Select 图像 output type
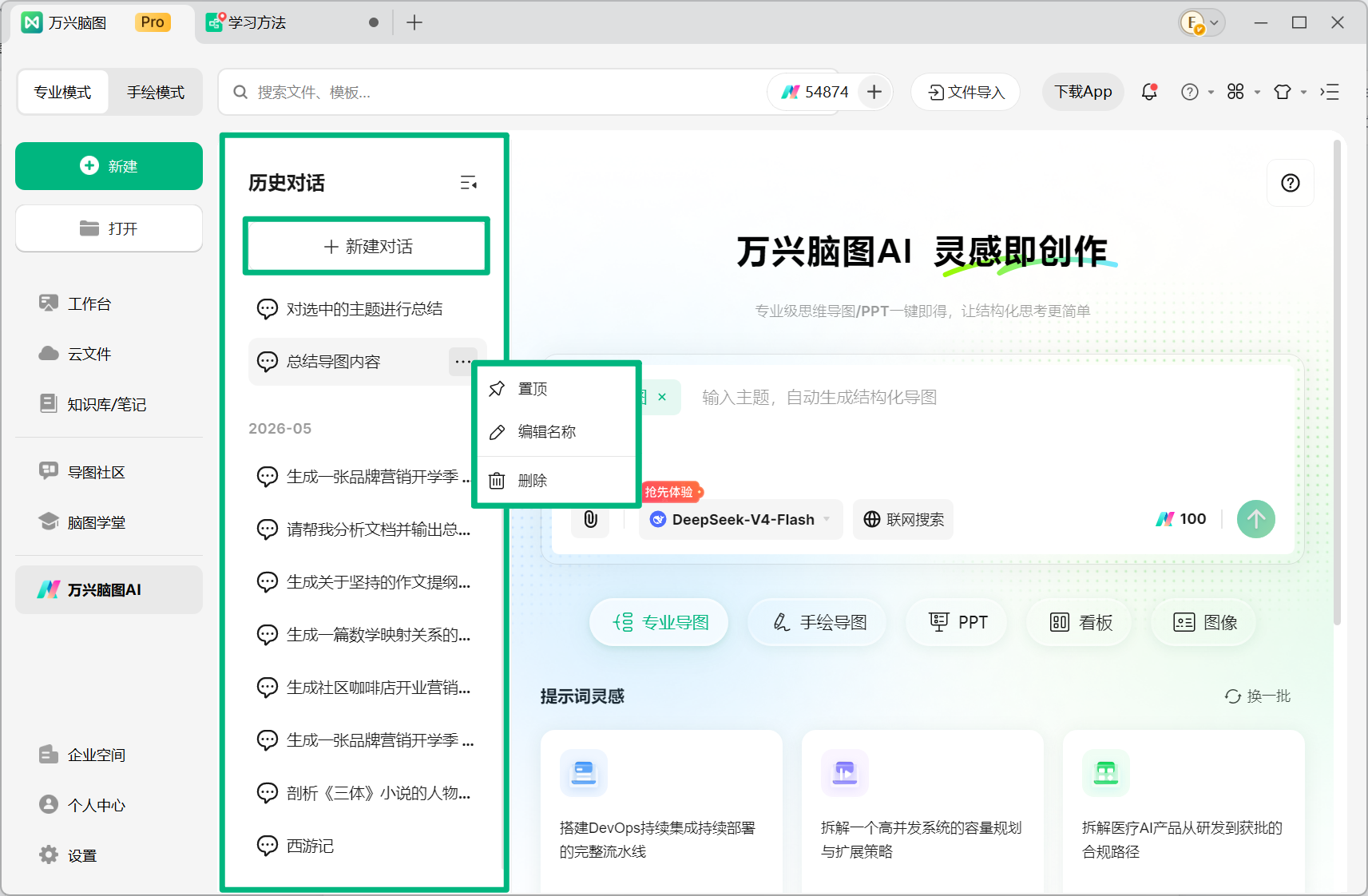 coord(1205,622)
